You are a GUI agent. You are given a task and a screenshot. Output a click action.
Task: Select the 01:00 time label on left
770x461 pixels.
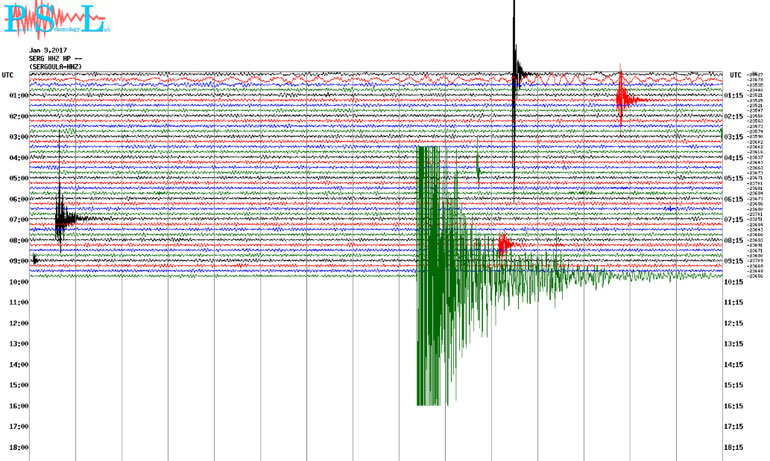click(x=18, y=96)
